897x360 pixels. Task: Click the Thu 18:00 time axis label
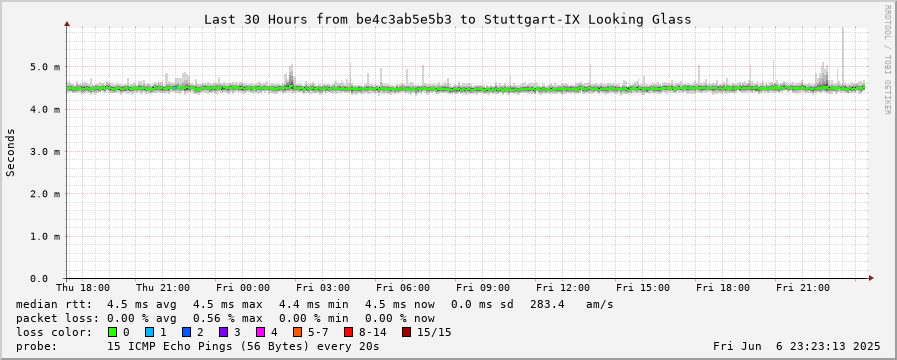pyautogui.click(x=84, y=287)
